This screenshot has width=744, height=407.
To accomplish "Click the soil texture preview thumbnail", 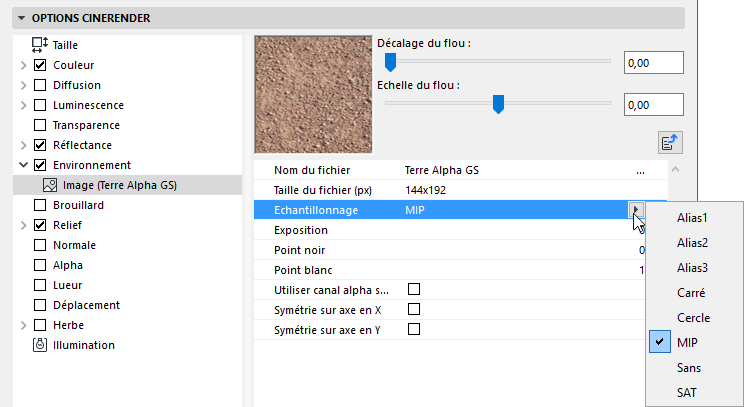I will click(314, 95).
